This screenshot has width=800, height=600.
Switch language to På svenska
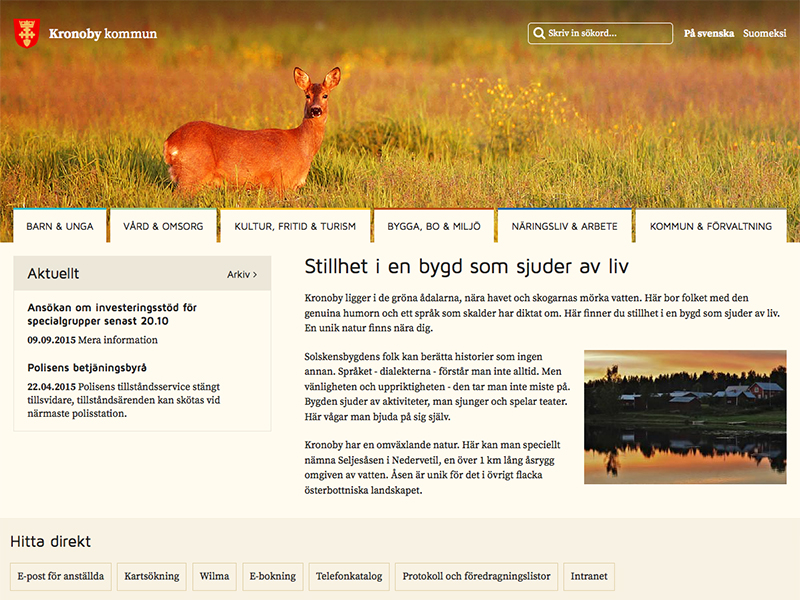tap(709, 33)
